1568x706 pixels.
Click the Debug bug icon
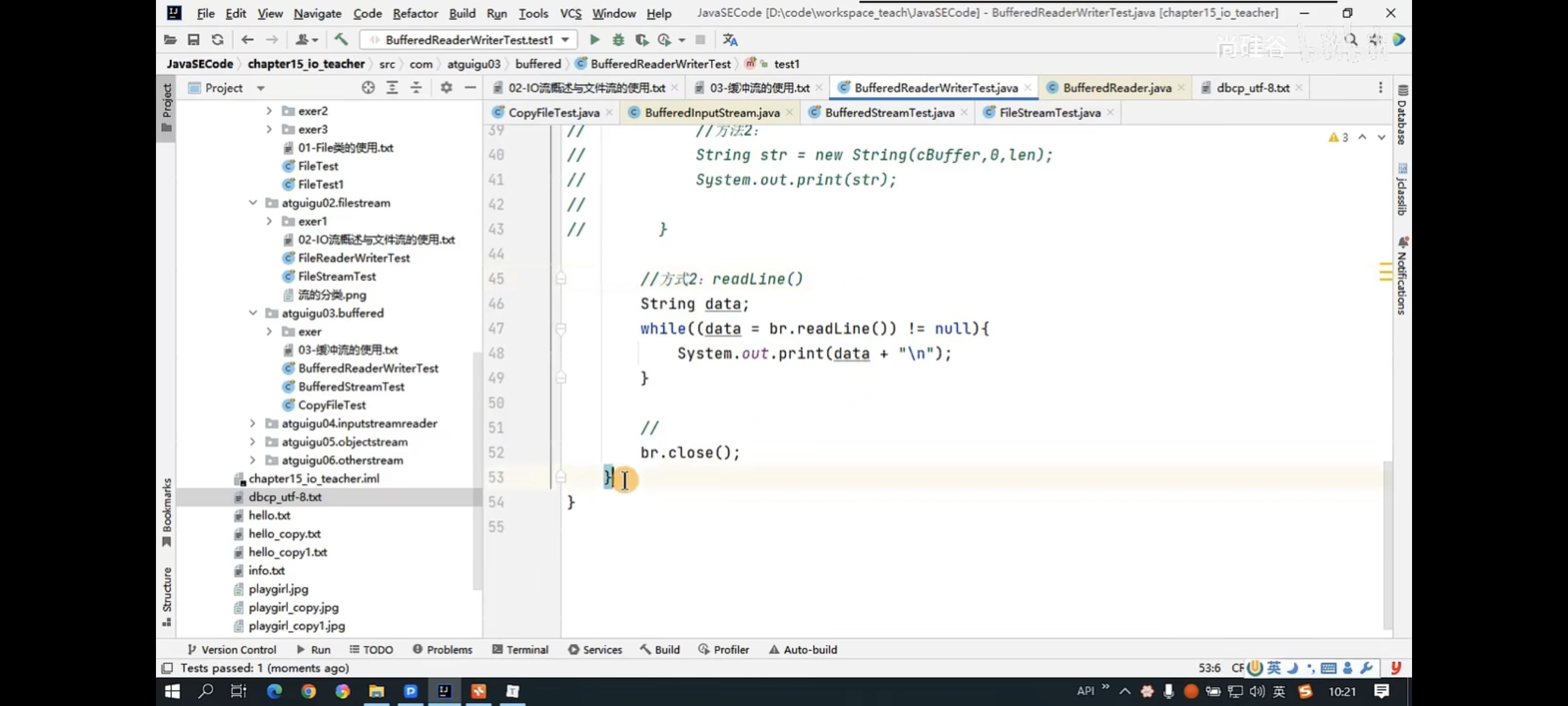pos(618,40)
